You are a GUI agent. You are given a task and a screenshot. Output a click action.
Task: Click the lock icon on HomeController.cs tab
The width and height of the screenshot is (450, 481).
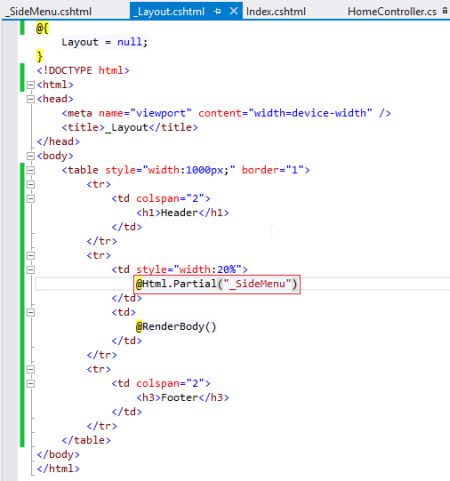click(445, 10)
